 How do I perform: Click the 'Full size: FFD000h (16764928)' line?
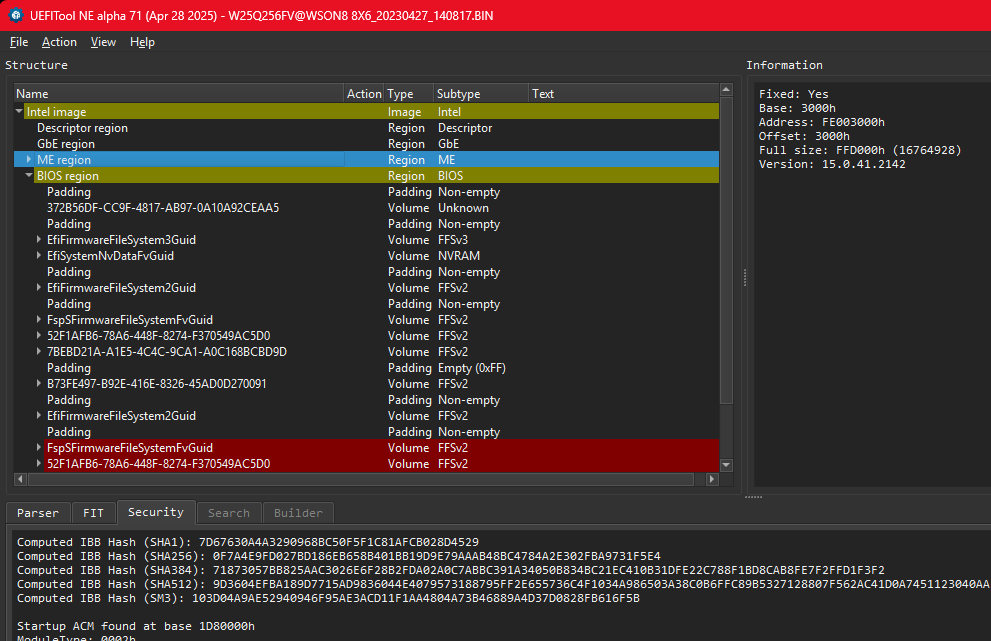[860, 150]
